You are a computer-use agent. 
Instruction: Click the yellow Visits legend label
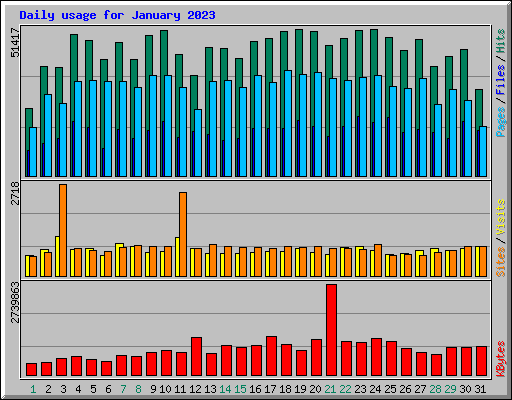click(x=500, y=217)
